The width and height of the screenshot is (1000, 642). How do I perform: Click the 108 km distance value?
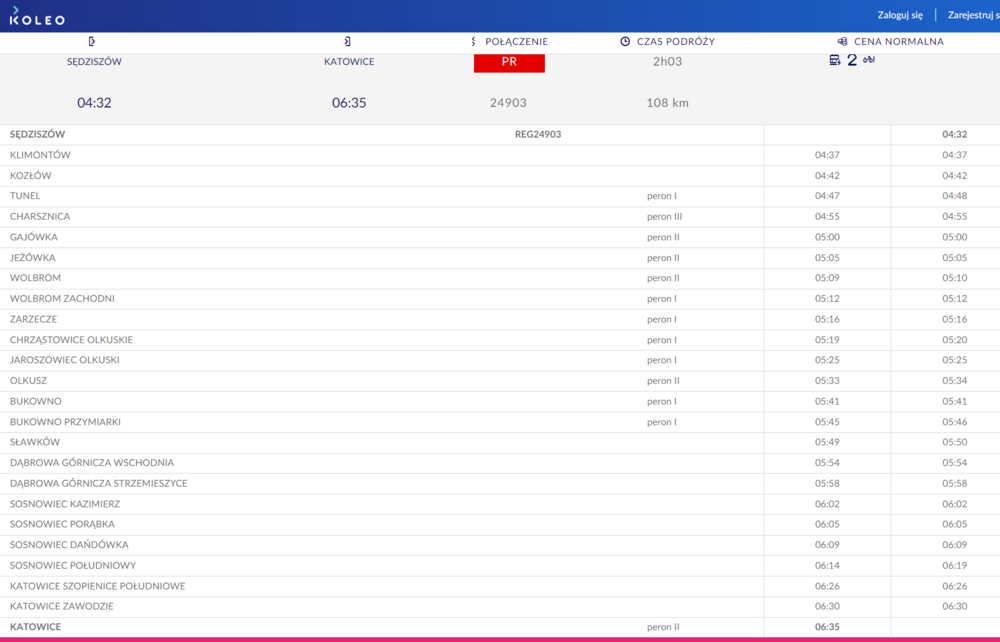tap(667, 103)
